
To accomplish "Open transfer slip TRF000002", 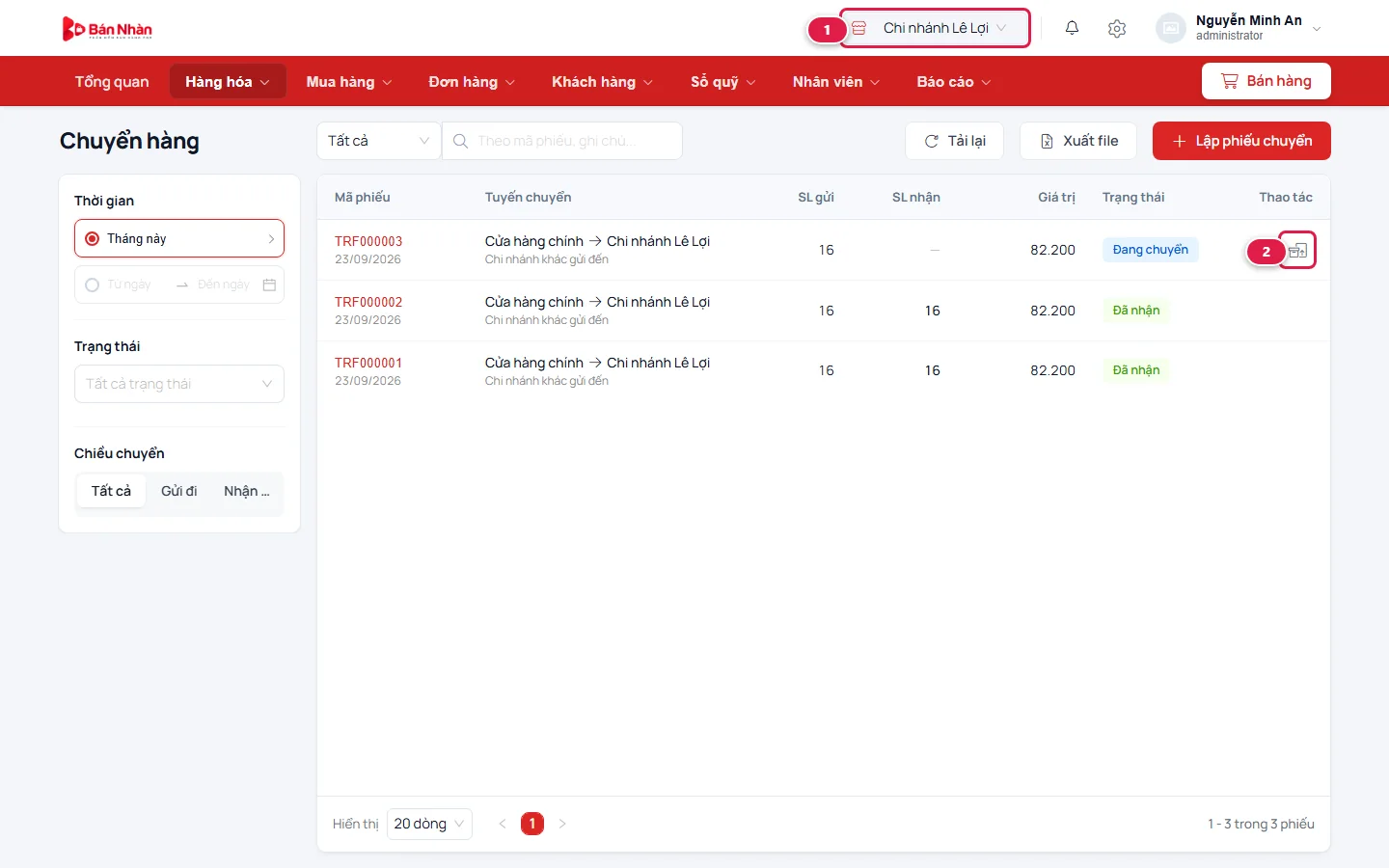I will coord(368,302).
